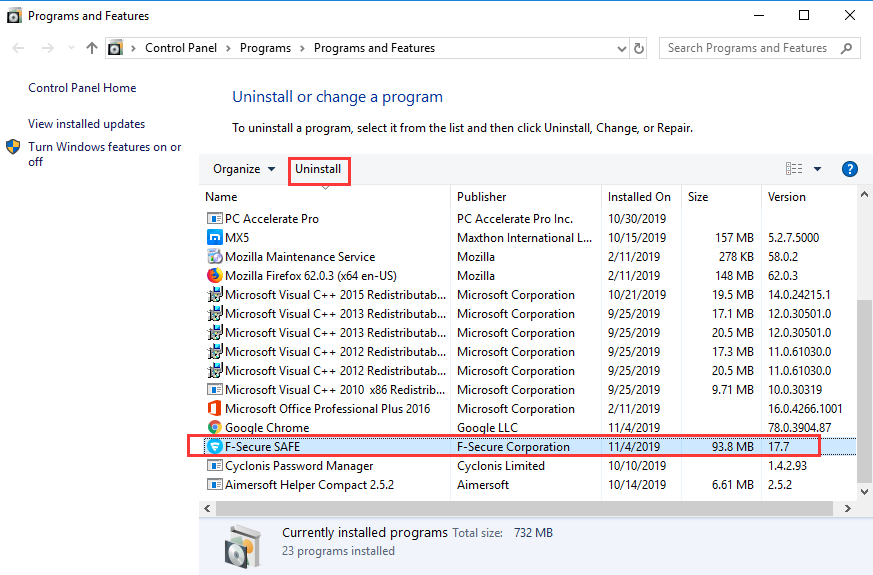Click the installed programs disc icon
Screen dimensions: 873x575
coord(243,545)
